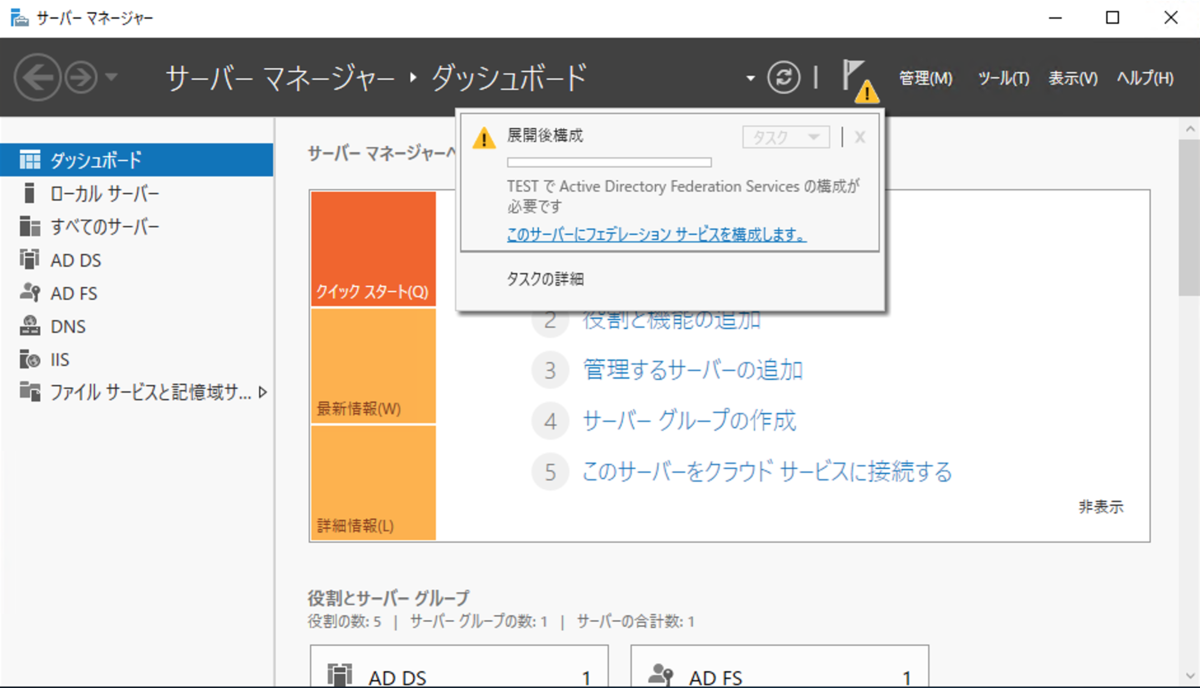Open the AD DS role page
The width and height of the screenshot is (1200, 688).
pyautogui.click(x=70, y=259)
